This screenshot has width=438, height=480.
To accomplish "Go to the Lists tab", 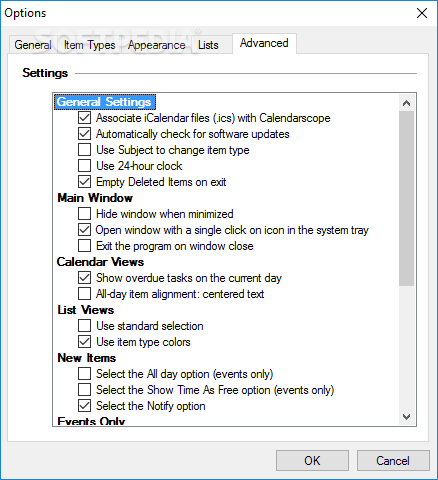I will click(208, 45).
